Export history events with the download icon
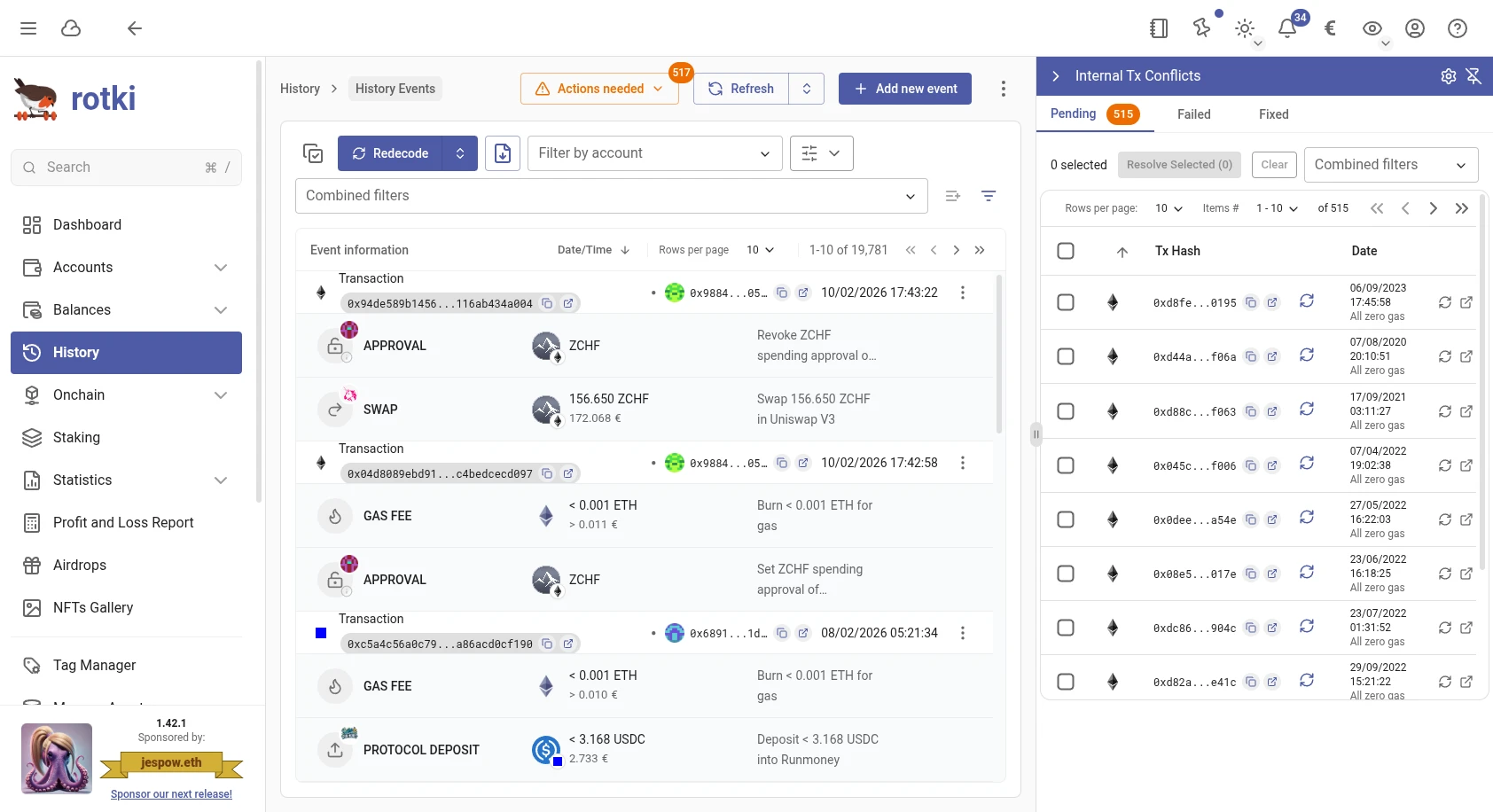The width and height of the screenshot is (1493, 812). pyautogui.click(x=502, y=152)
